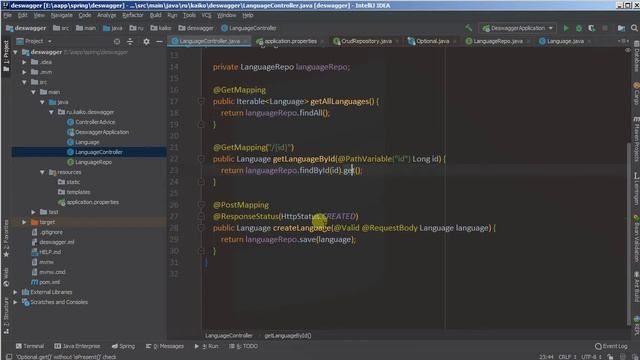Start debugging with the bug icon
This screenshot has width=640, height=360.
[x=579, y=28]
